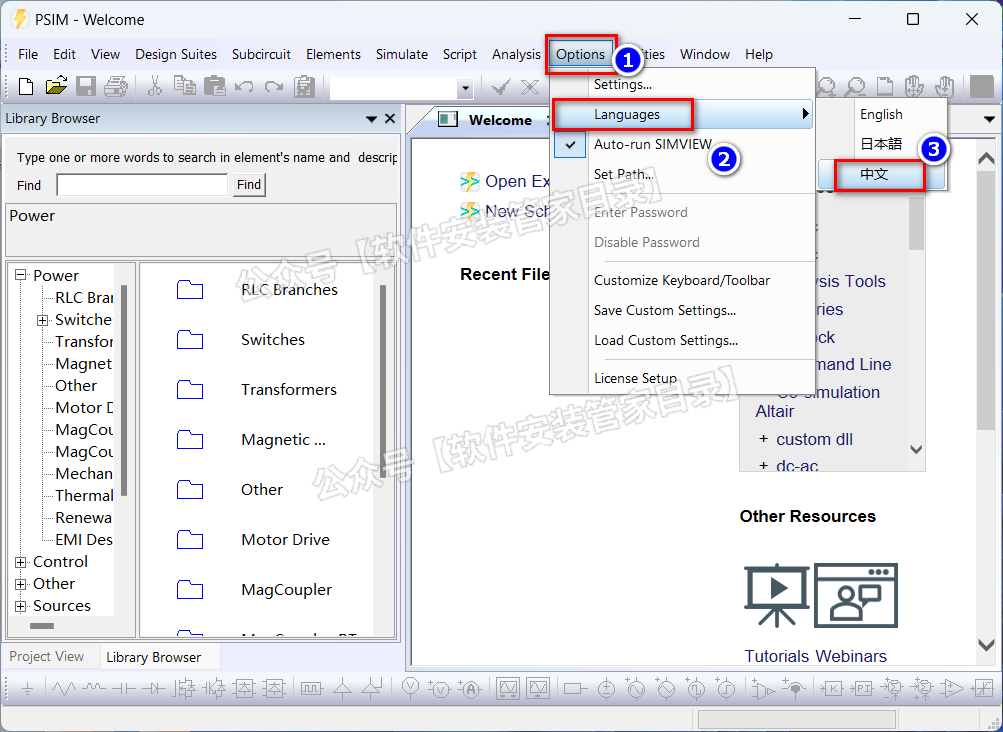Select 日本語 language option
1003x732 pixels.
coord(881,144)
